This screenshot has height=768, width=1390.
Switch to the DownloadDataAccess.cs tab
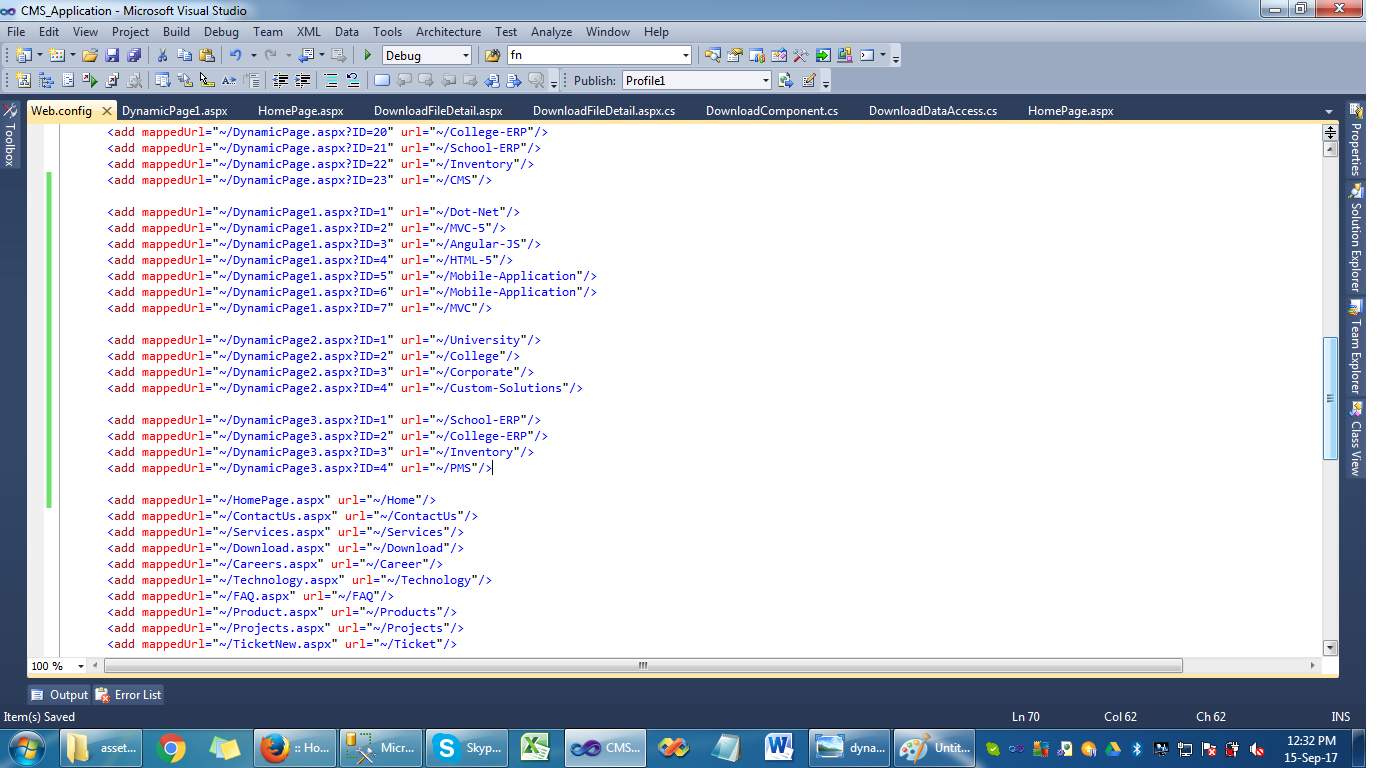click(x=933, y=111)
